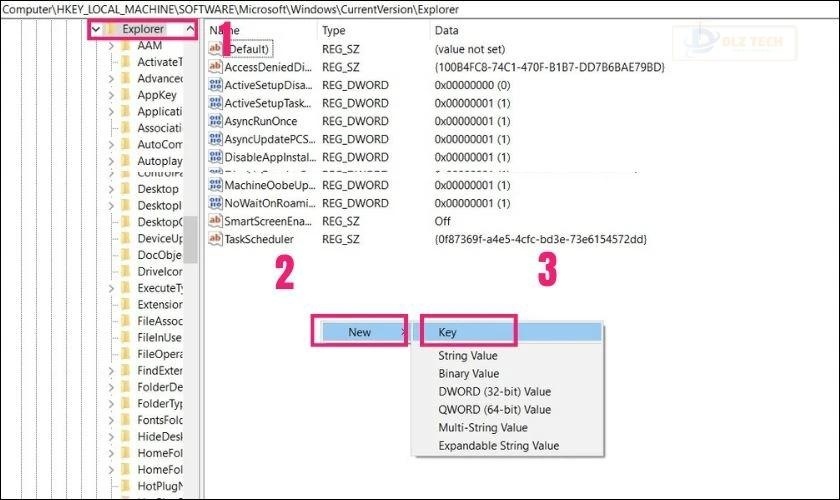Select String Value menu entry
This screenshot has width=840, height=500.
467,356
